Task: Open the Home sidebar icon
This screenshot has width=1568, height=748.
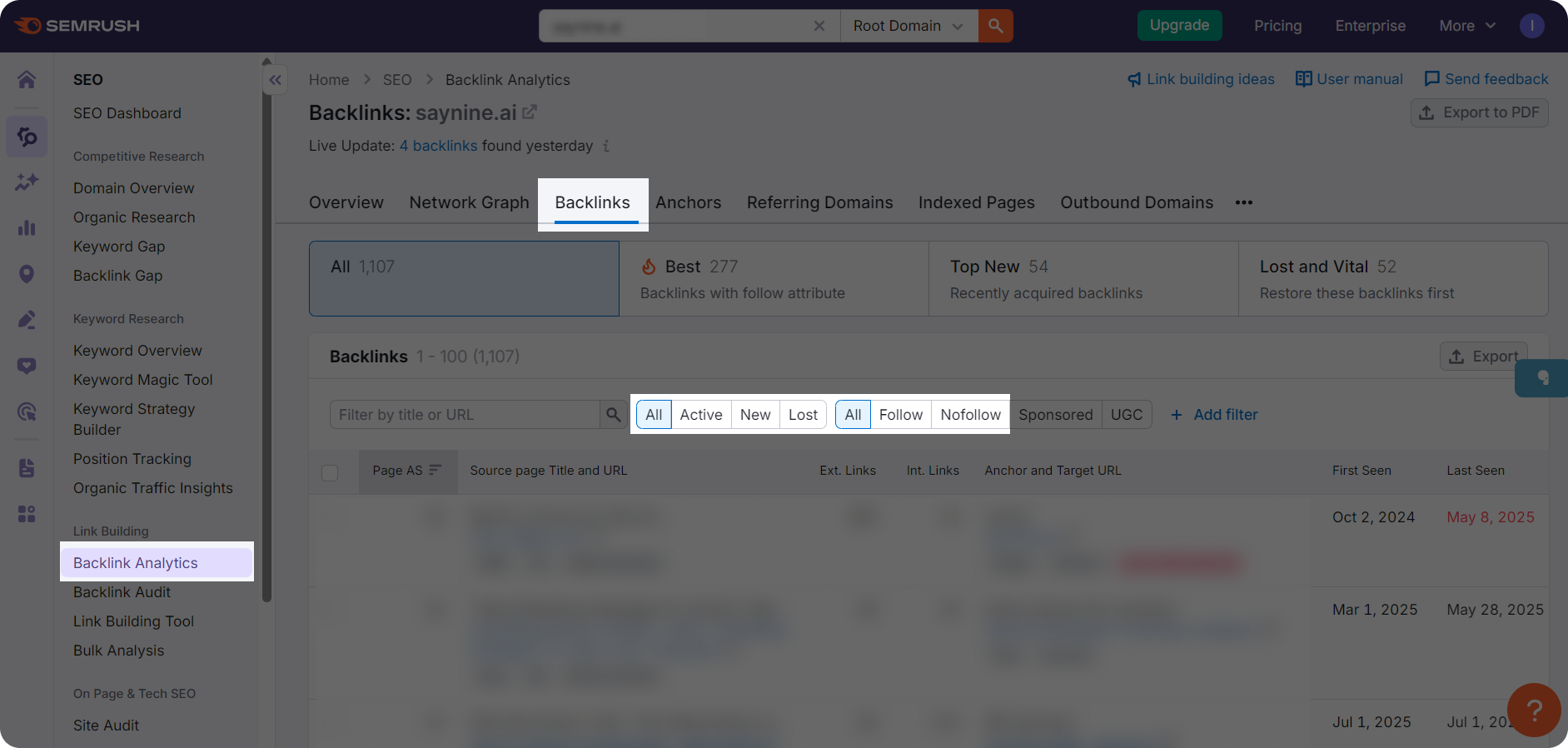Action: click(27, 80)
